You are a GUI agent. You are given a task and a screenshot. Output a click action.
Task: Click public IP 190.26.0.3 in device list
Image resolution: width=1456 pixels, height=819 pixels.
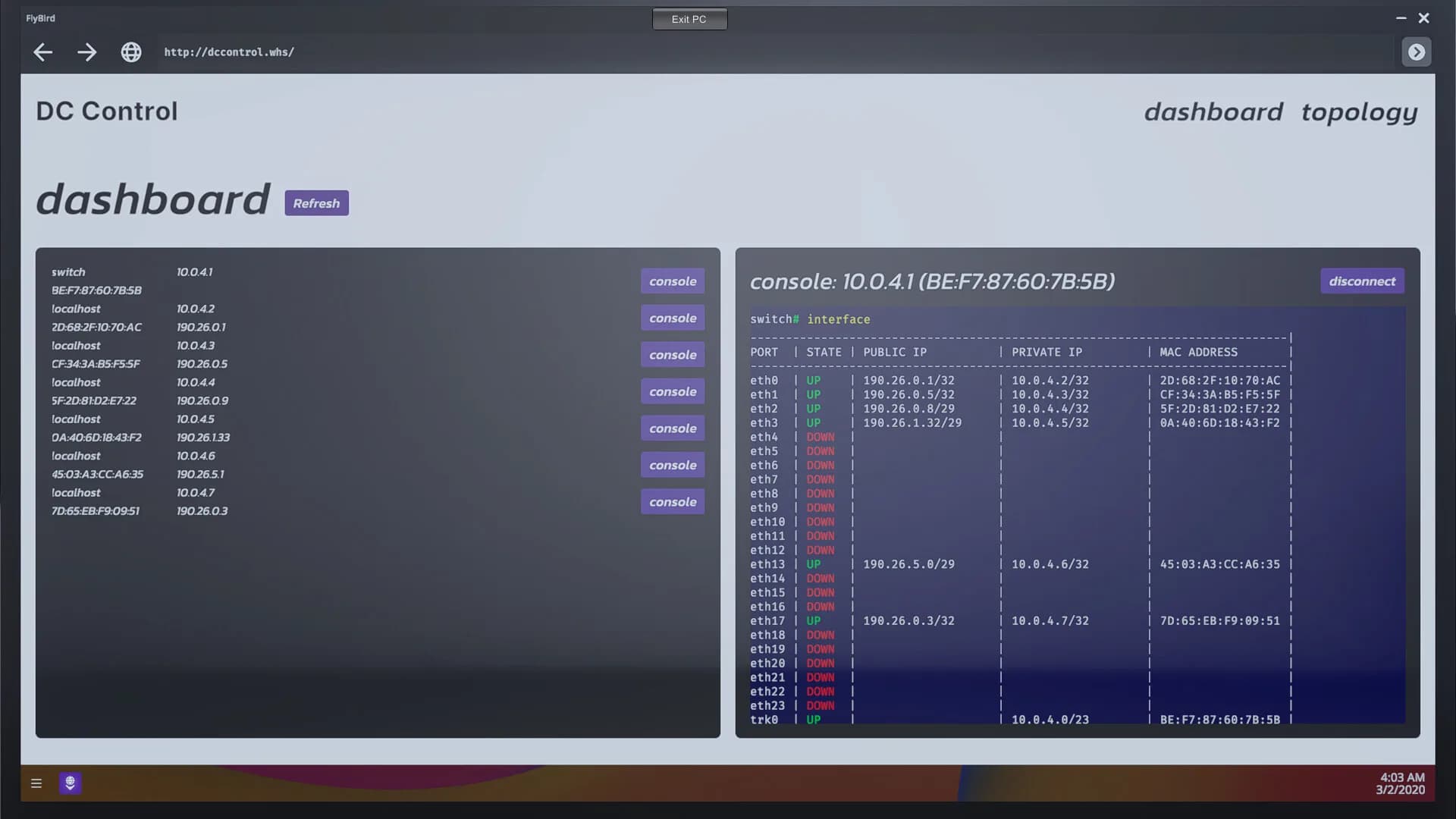point(202,511)
